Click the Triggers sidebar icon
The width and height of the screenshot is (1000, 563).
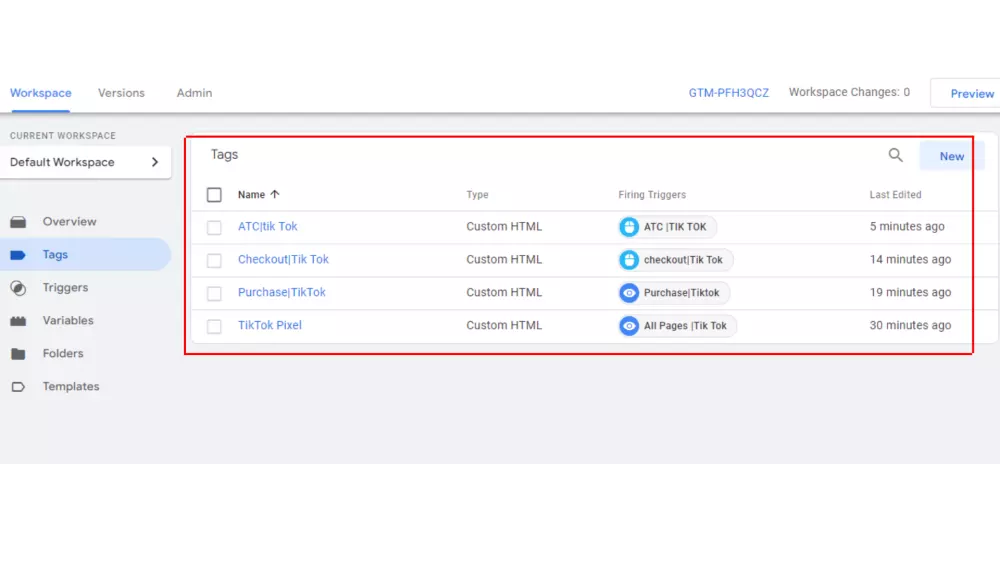(x=18, y=288)
